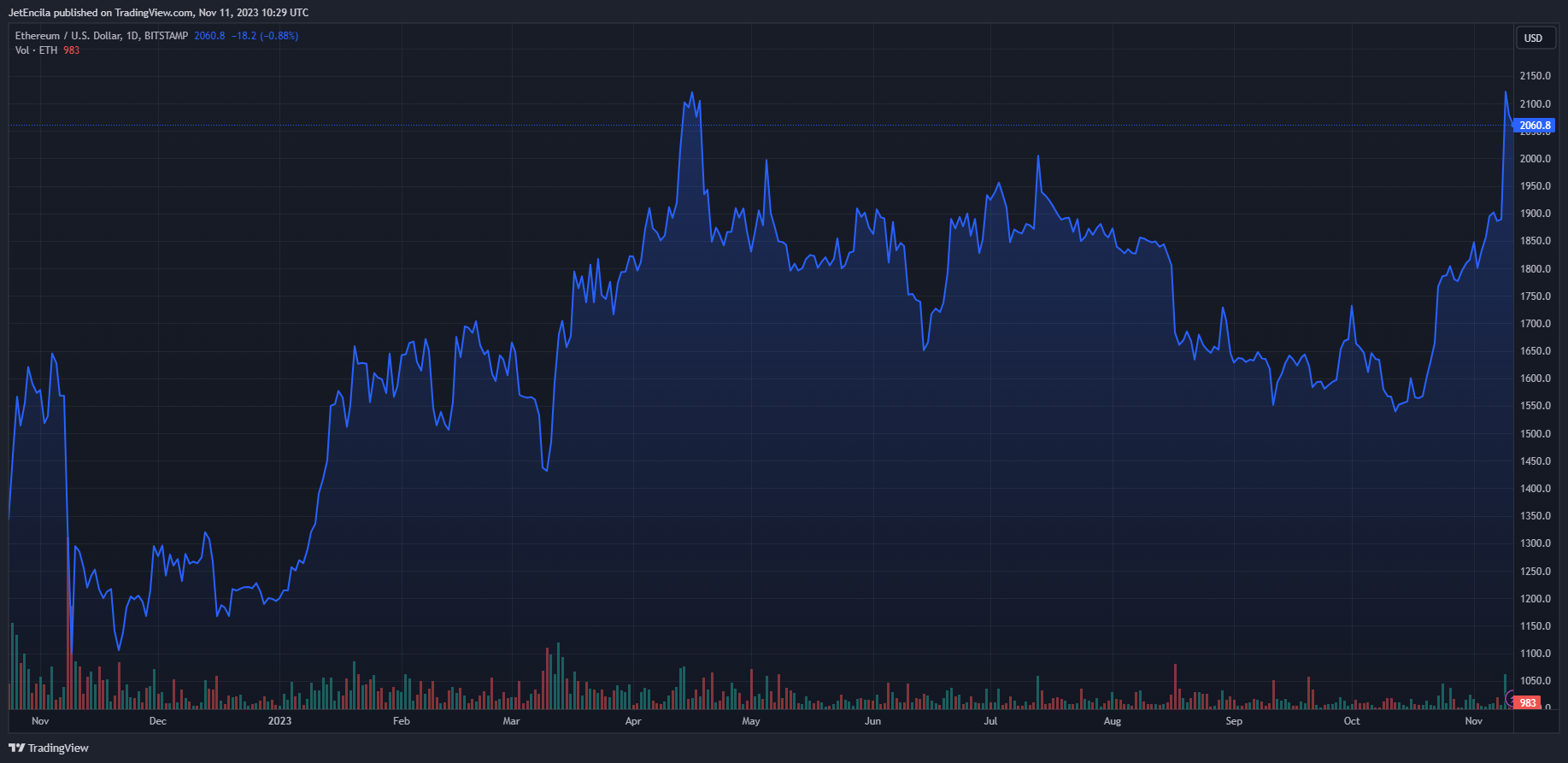Click the 1350.0 price axis label

[x=1535, y=516]
